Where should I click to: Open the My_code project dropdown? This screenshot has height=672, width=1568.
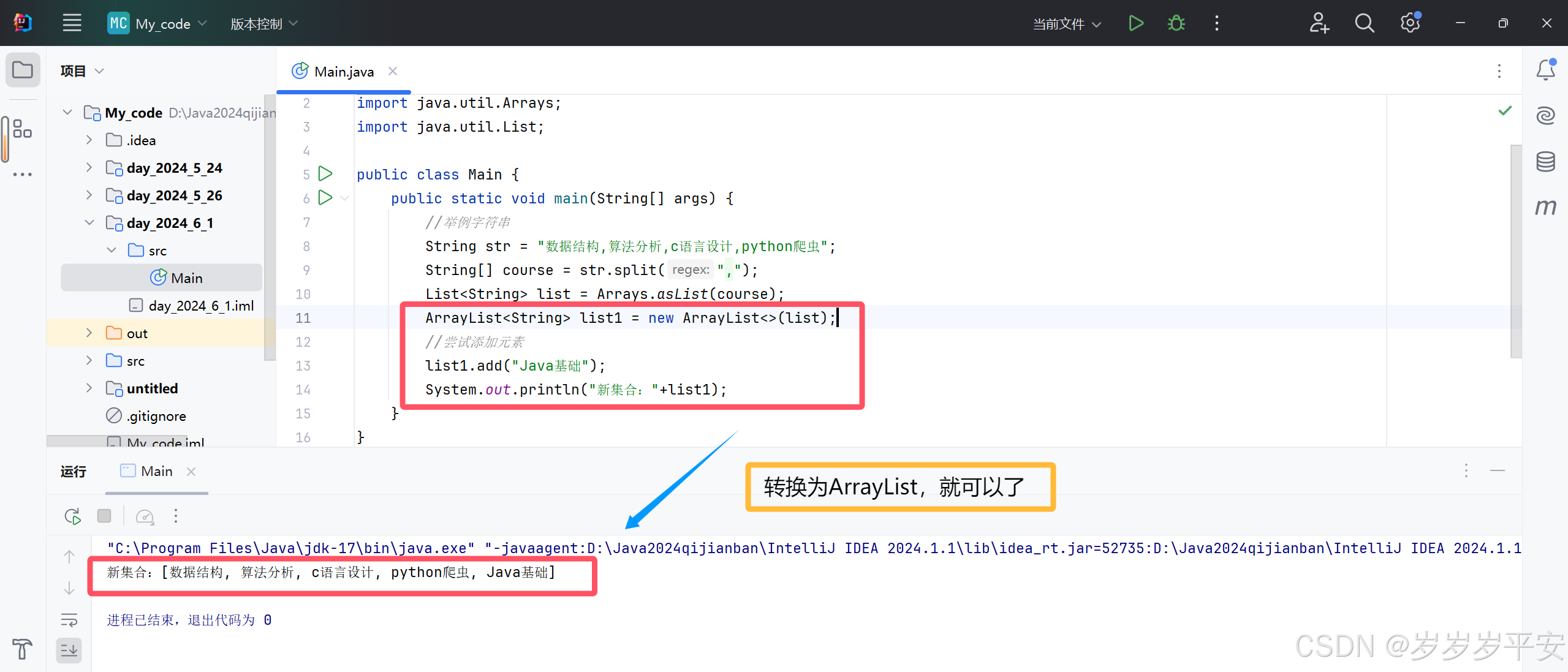tap(157, 23)
